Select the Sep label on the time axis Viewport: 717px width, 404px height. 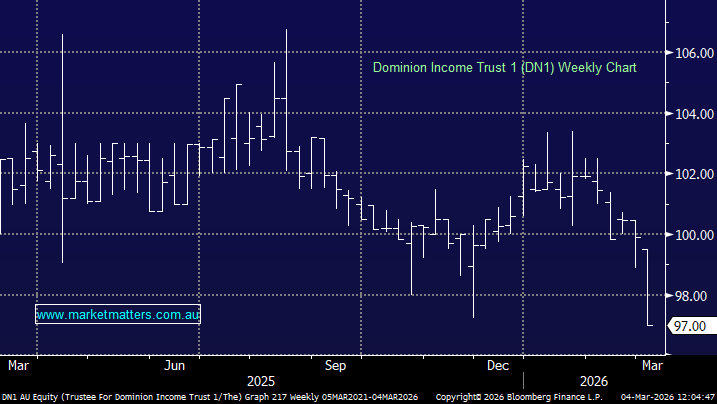(x=335, y=364)
